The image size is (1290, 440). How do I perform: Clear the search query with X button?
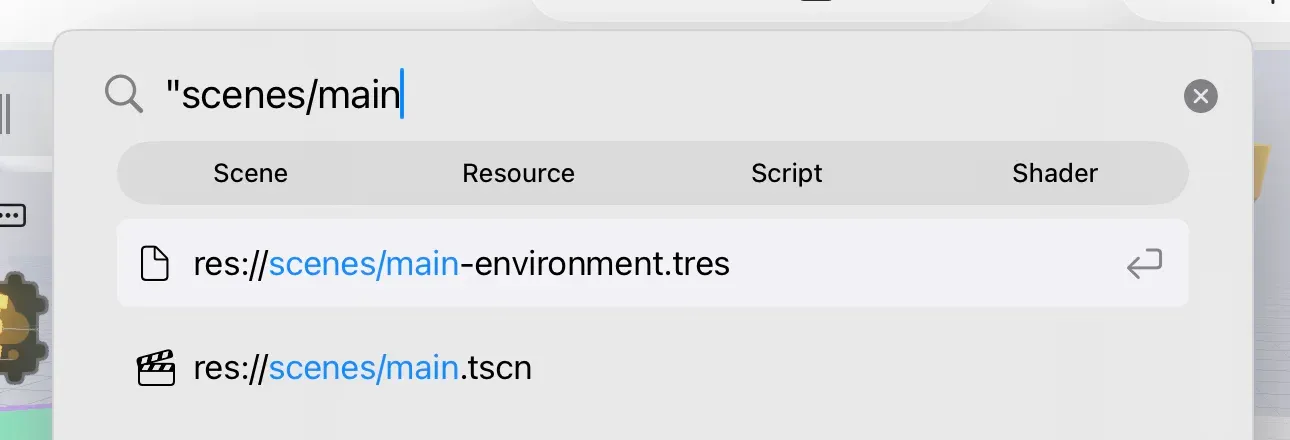point(1200,96)
